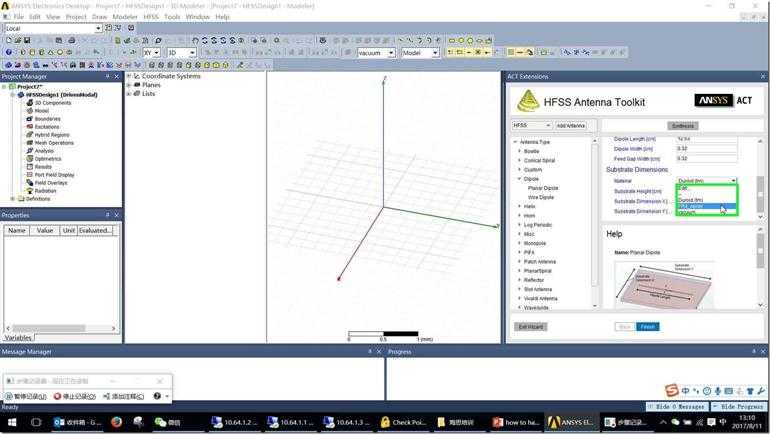This screenshot has height=434, width=770.
Task: Click the Boundaries icon in project tree
Action: point(29,119)
